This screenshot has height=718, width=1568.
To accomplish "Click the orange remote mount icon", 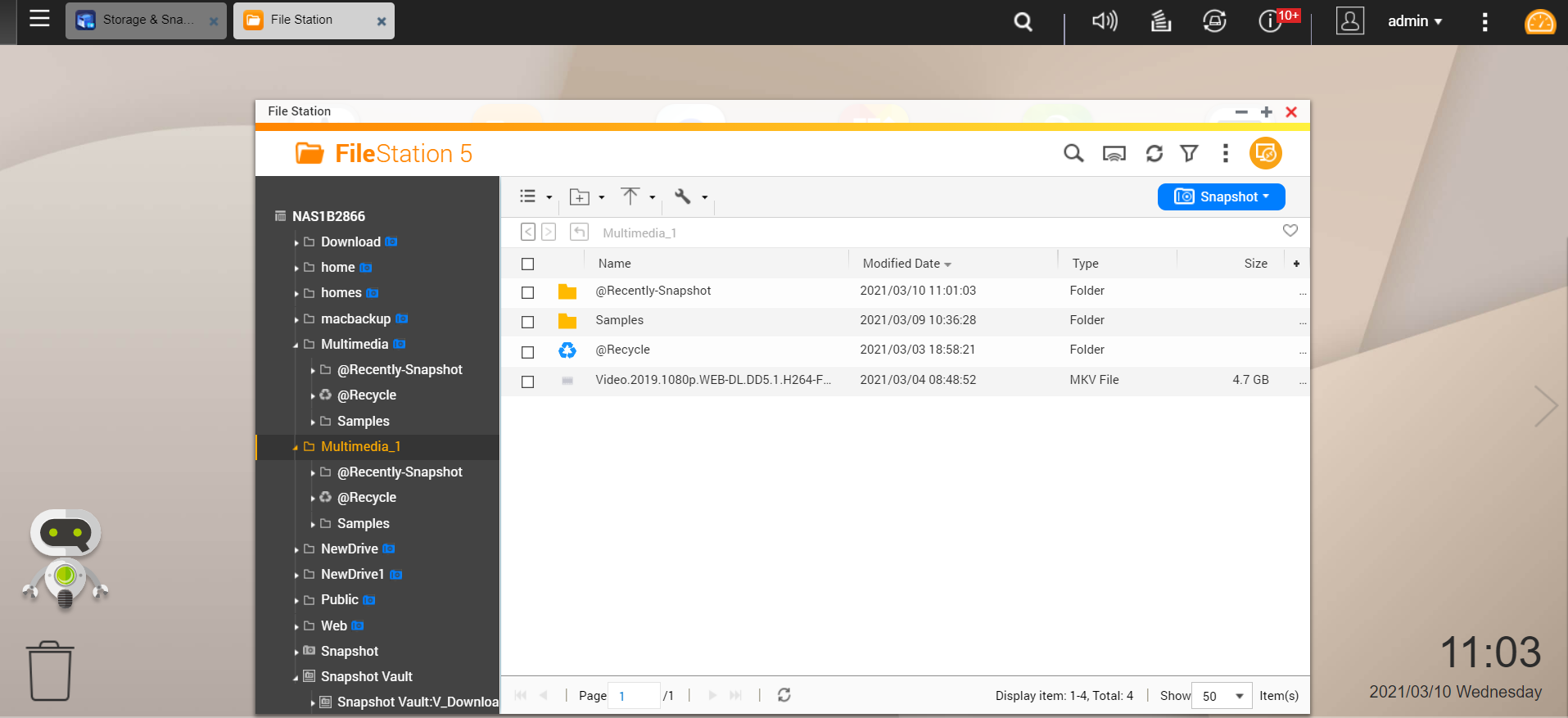I will coord(1265,153).
